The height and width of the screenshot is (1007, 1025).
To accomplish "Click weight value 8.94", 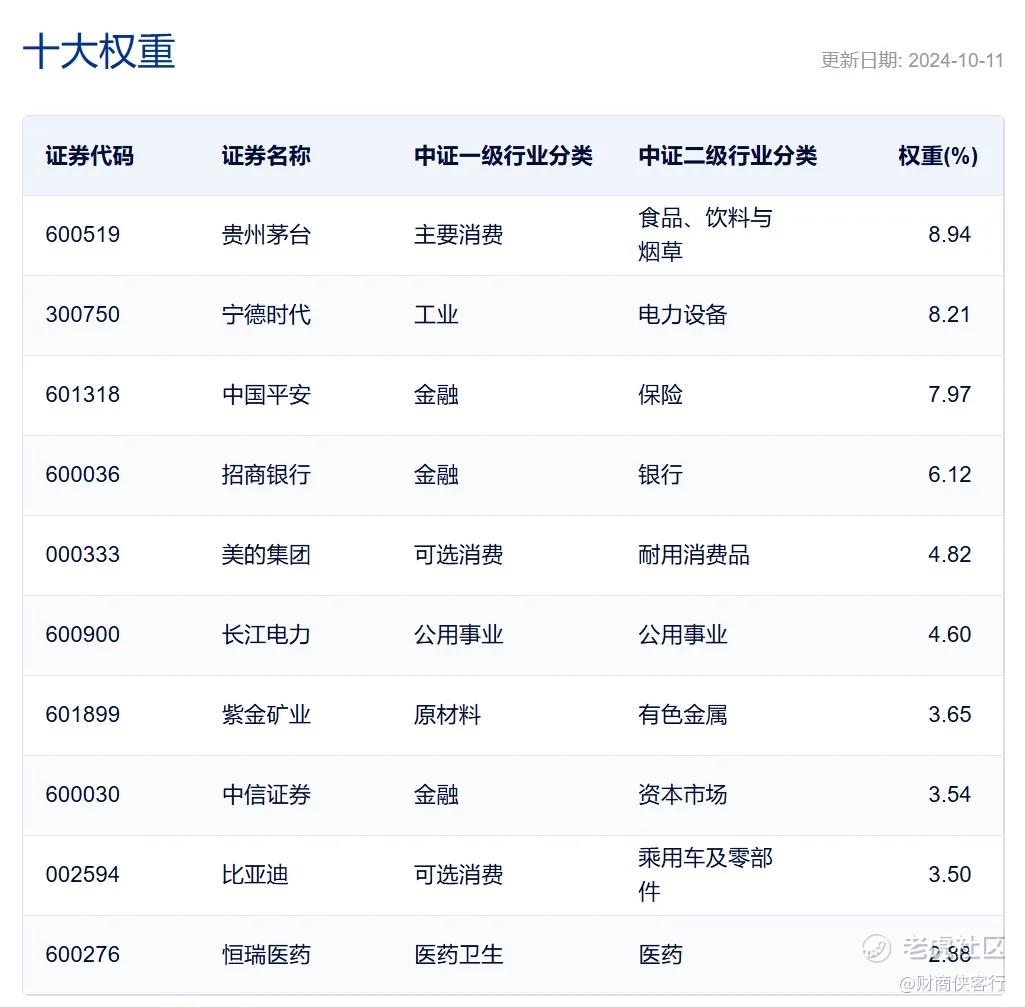I will (x=950, y=234).
